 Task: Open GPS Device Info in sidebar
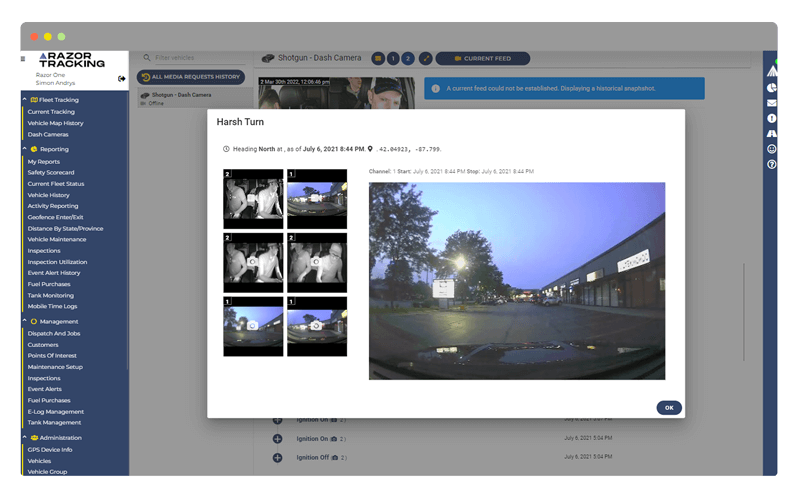(x=49, y=450)
